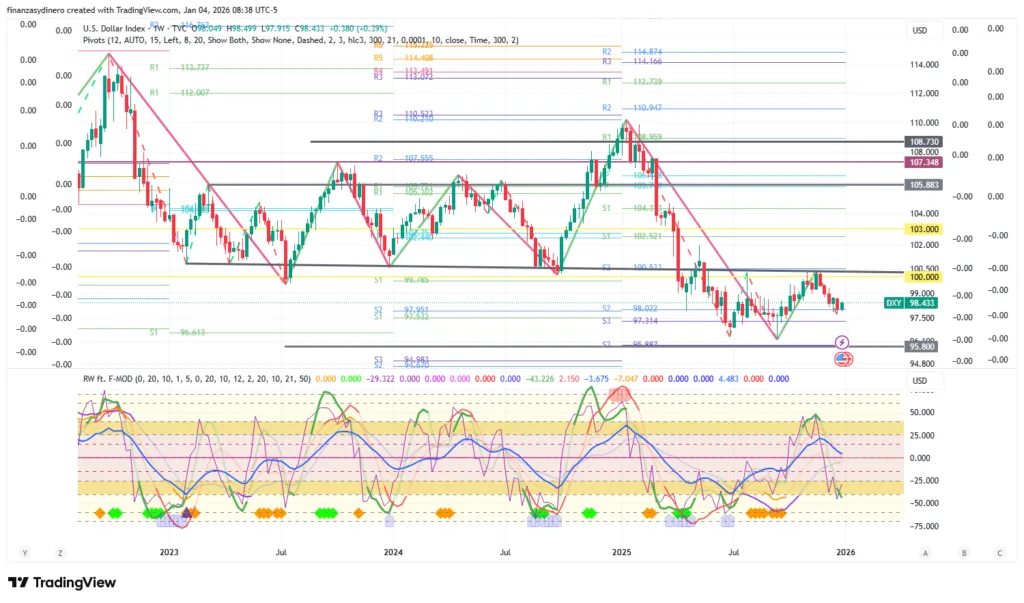Click the 2025 marker on the time axis
This screenshot has width=1024, height=603.
point(621,552)
